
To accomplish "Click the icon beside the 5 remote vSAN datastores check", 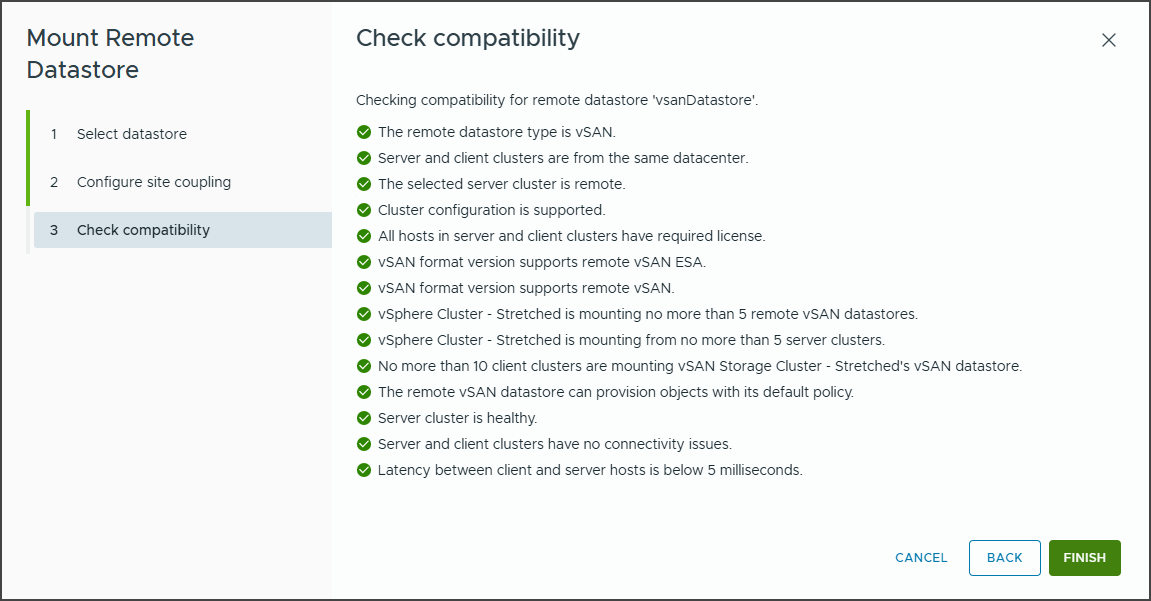I will click(363, 313).
